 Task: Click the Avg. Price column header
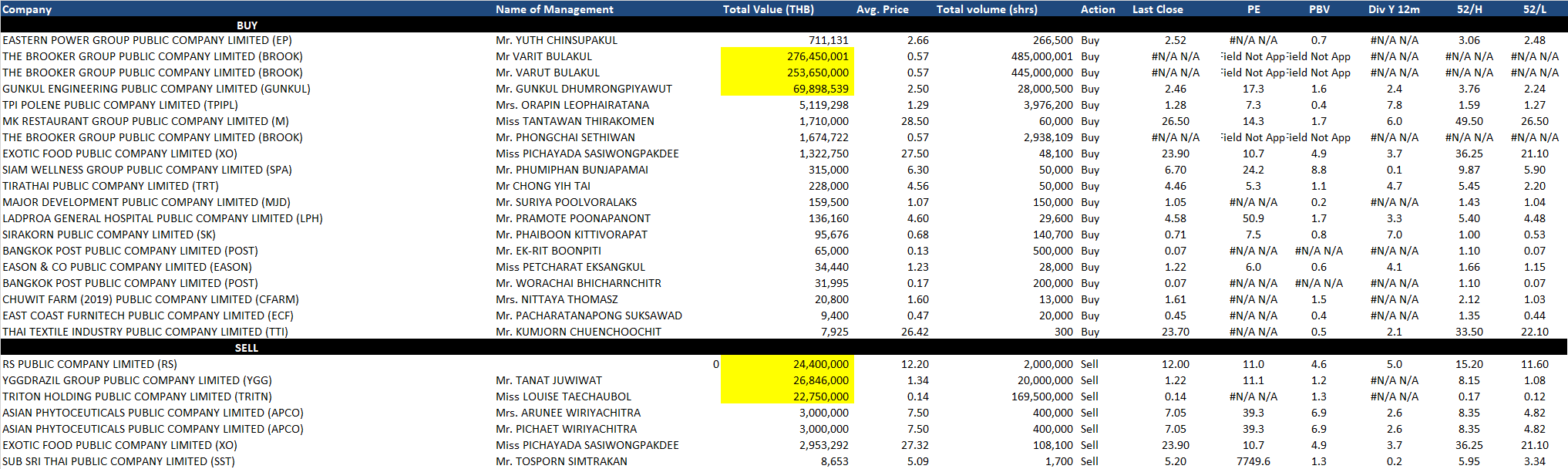click(882, 9)
